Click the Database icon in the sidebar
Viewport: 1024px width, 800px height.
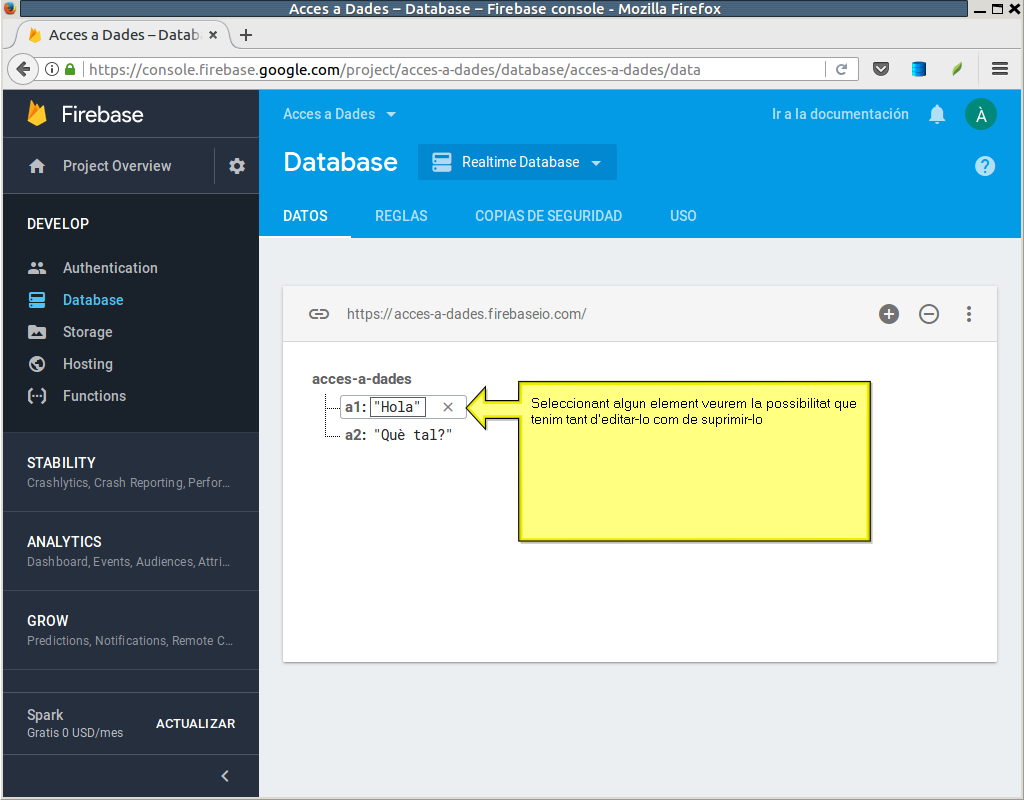[37, 300]
